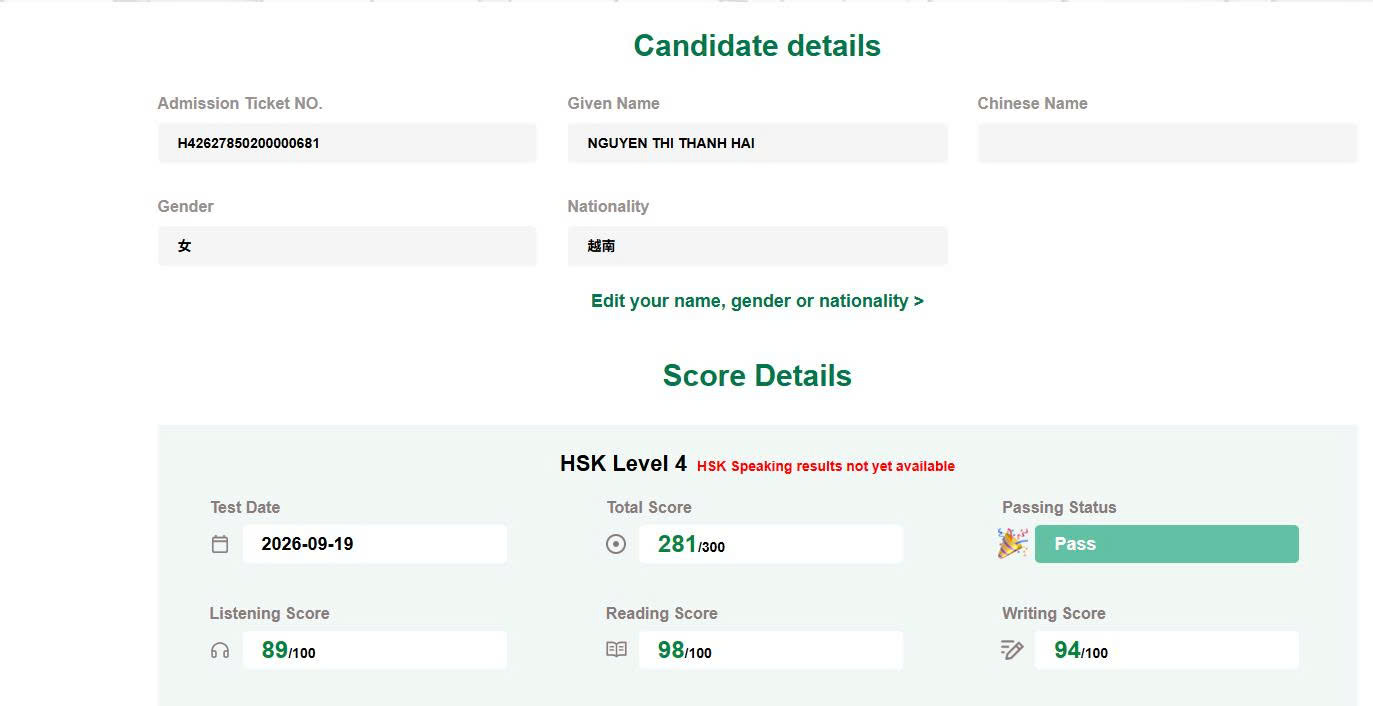Click the 'Score Details' heading

point(757,376)
